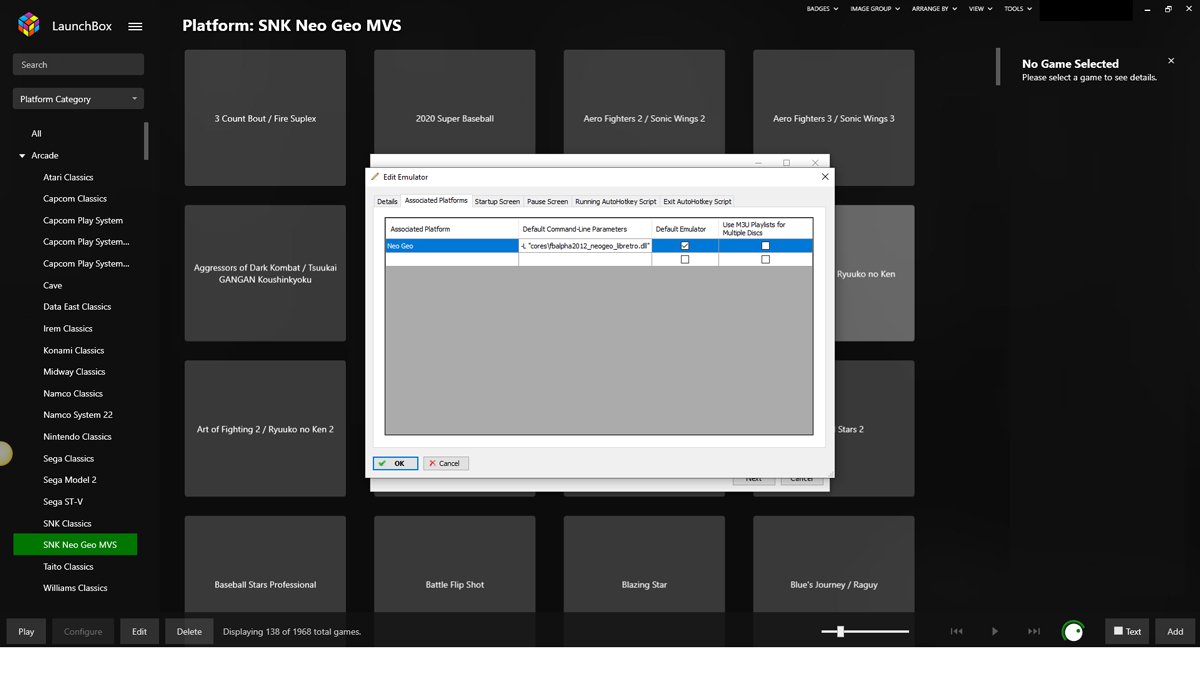The height and width of the screenshot is (675, 1200).
Task: Select the Associated Platforms tab
Action: click(436, 200)
